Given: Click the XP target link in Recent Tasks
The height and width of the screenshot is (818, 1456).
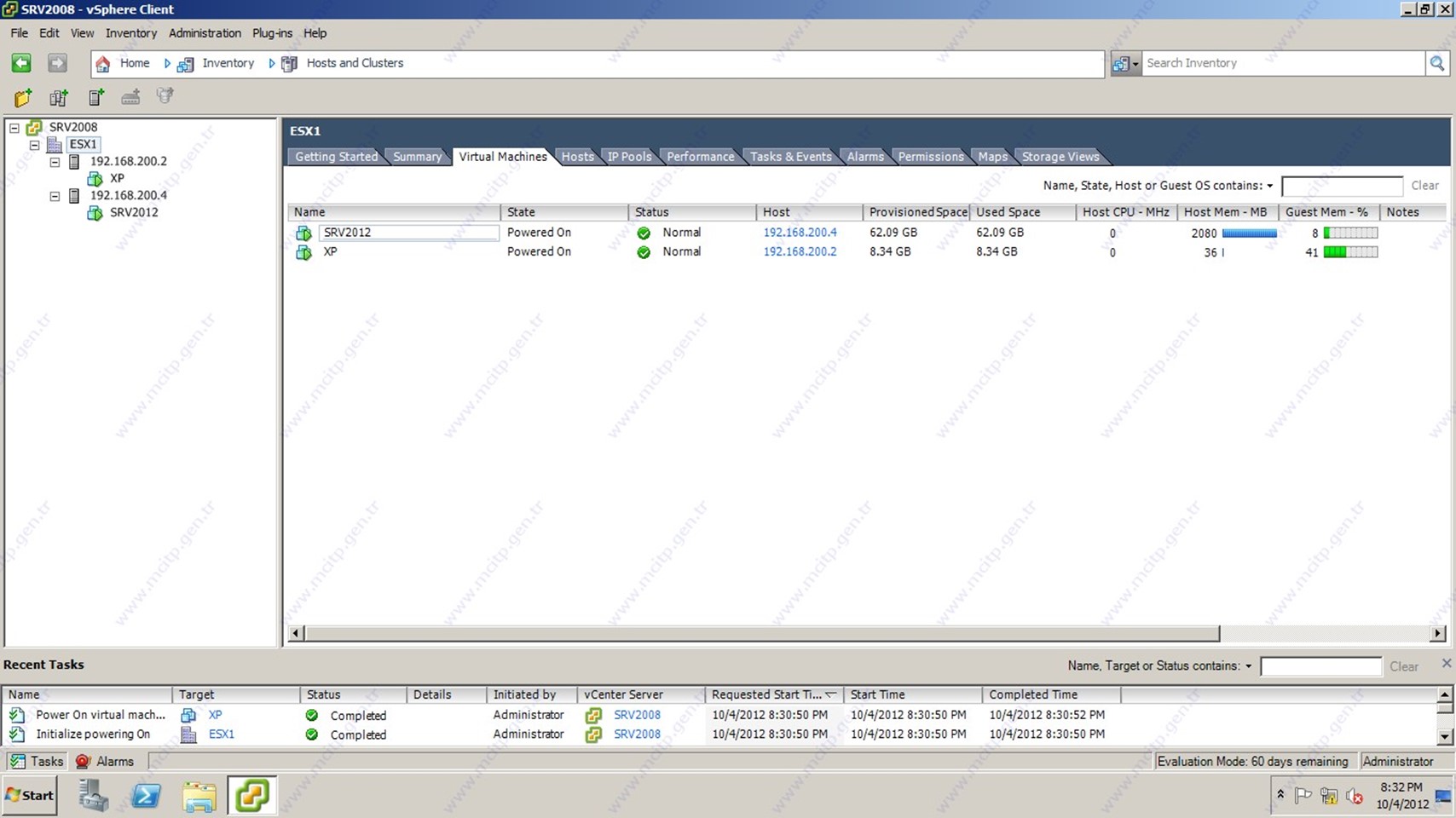Looking at the screenshot, I should point(215,716).
